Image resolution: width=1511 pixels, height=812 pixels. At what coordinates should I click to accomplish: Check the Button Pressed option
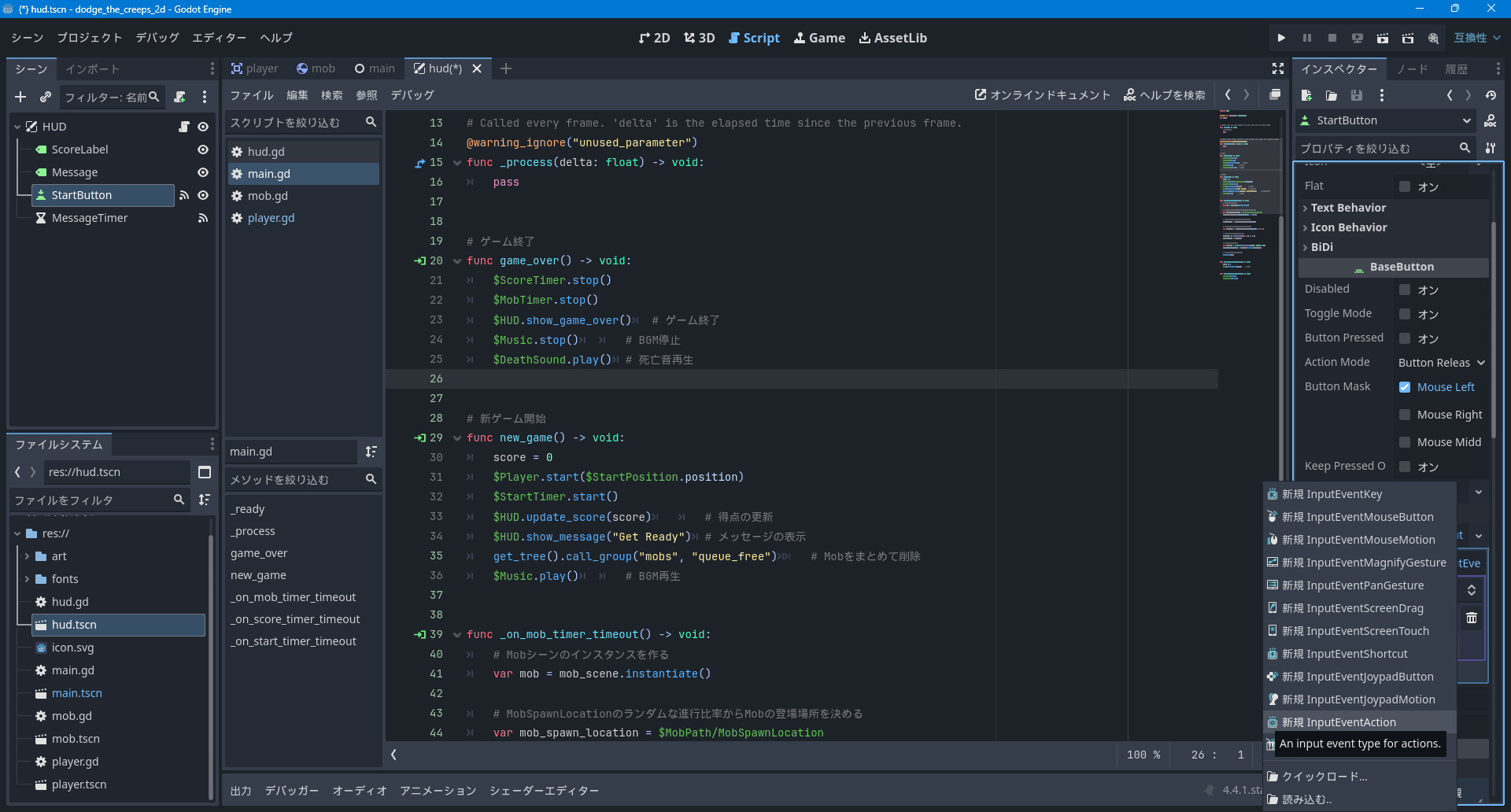[1405, 338]
